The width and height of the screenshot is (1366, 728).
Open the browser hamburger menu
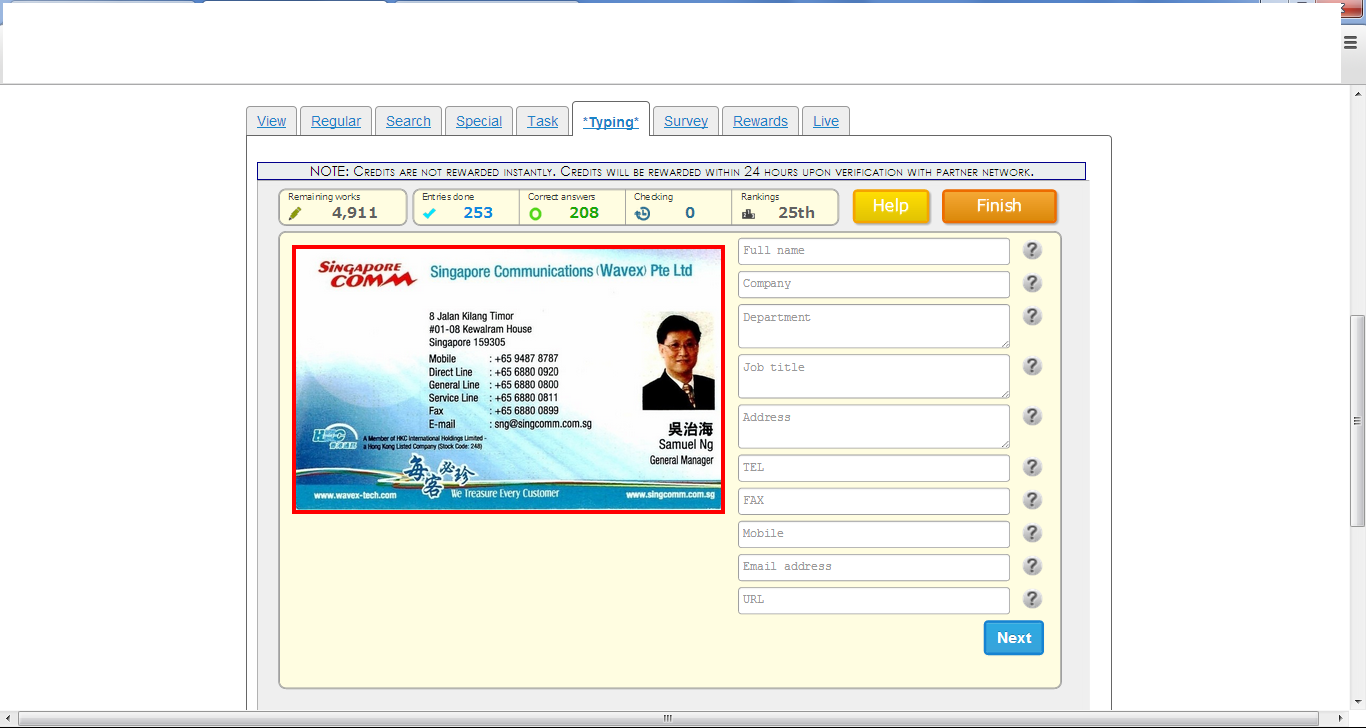click(x=1350, y=41)
